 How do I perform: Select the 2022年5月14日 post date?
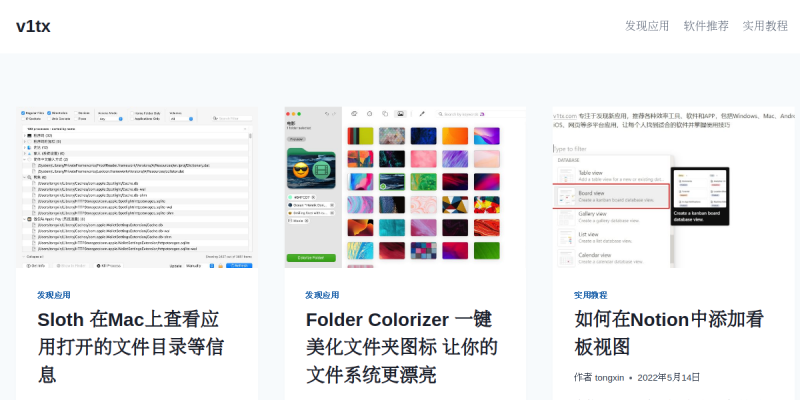point(668,378)
